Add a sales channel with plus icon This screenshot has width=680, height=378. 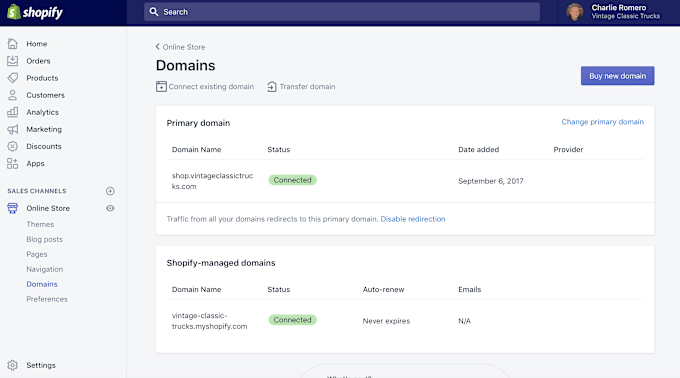[x=110, y=191]
